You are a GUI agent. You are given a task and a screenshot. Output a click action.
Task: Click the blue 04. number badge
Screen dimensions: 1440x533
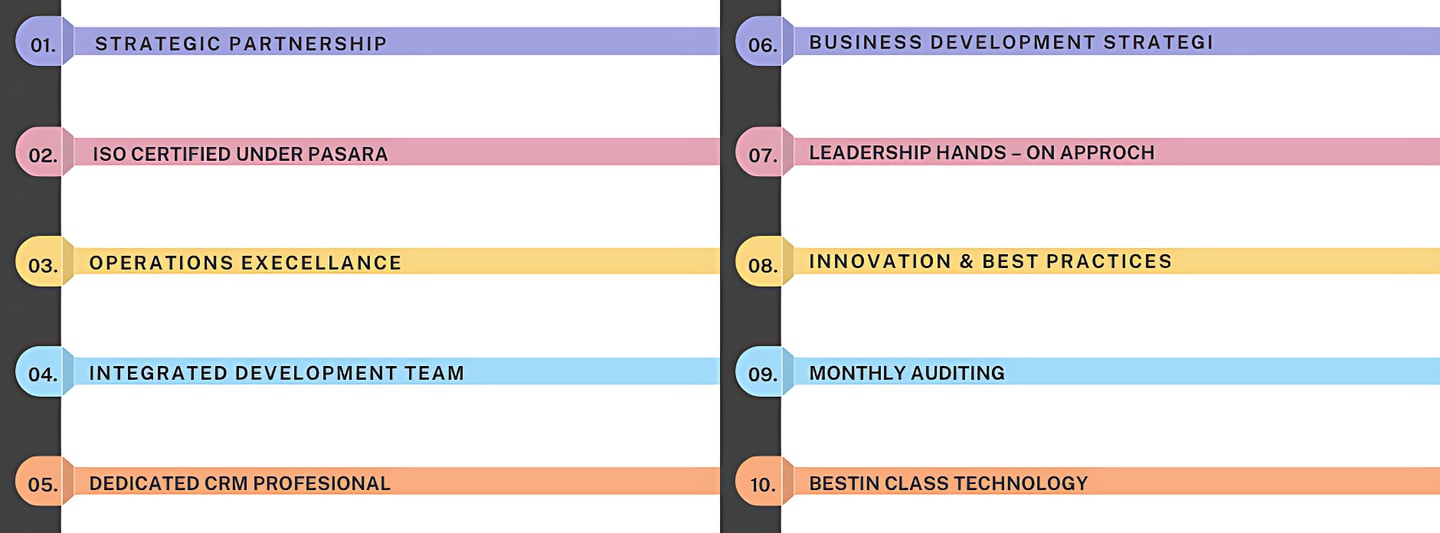coord(42,374)
